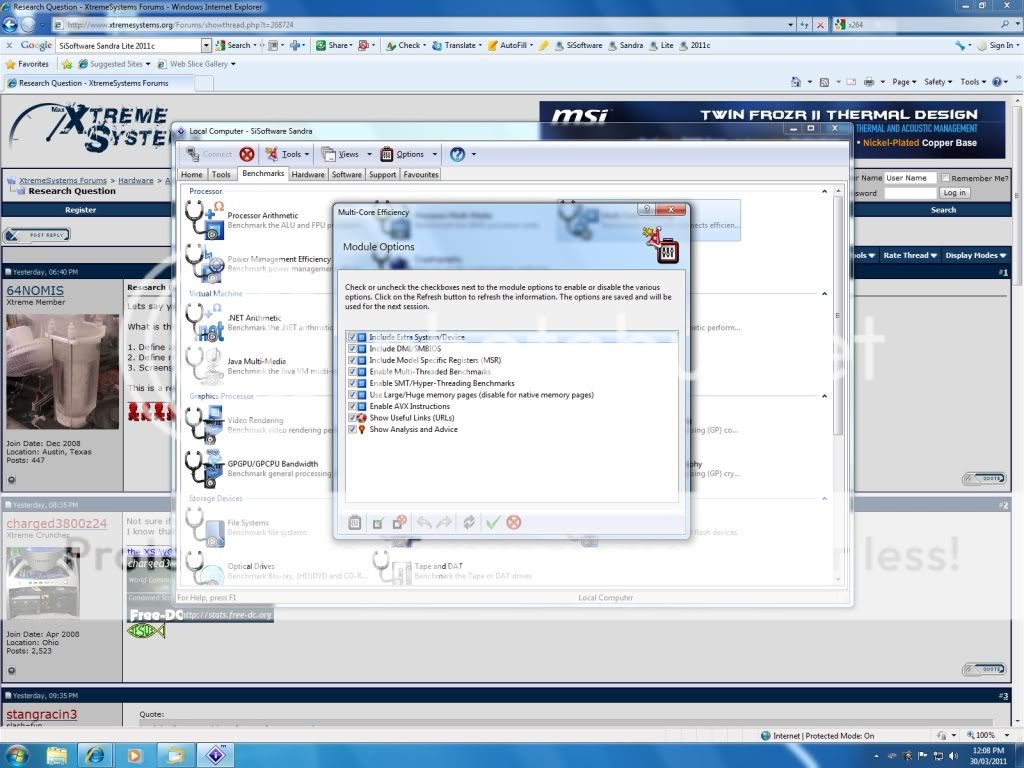Click the red disconnect icon in Sandra toolbar
The width and height of the screenshot is (1024, 768).
point(247,154)
